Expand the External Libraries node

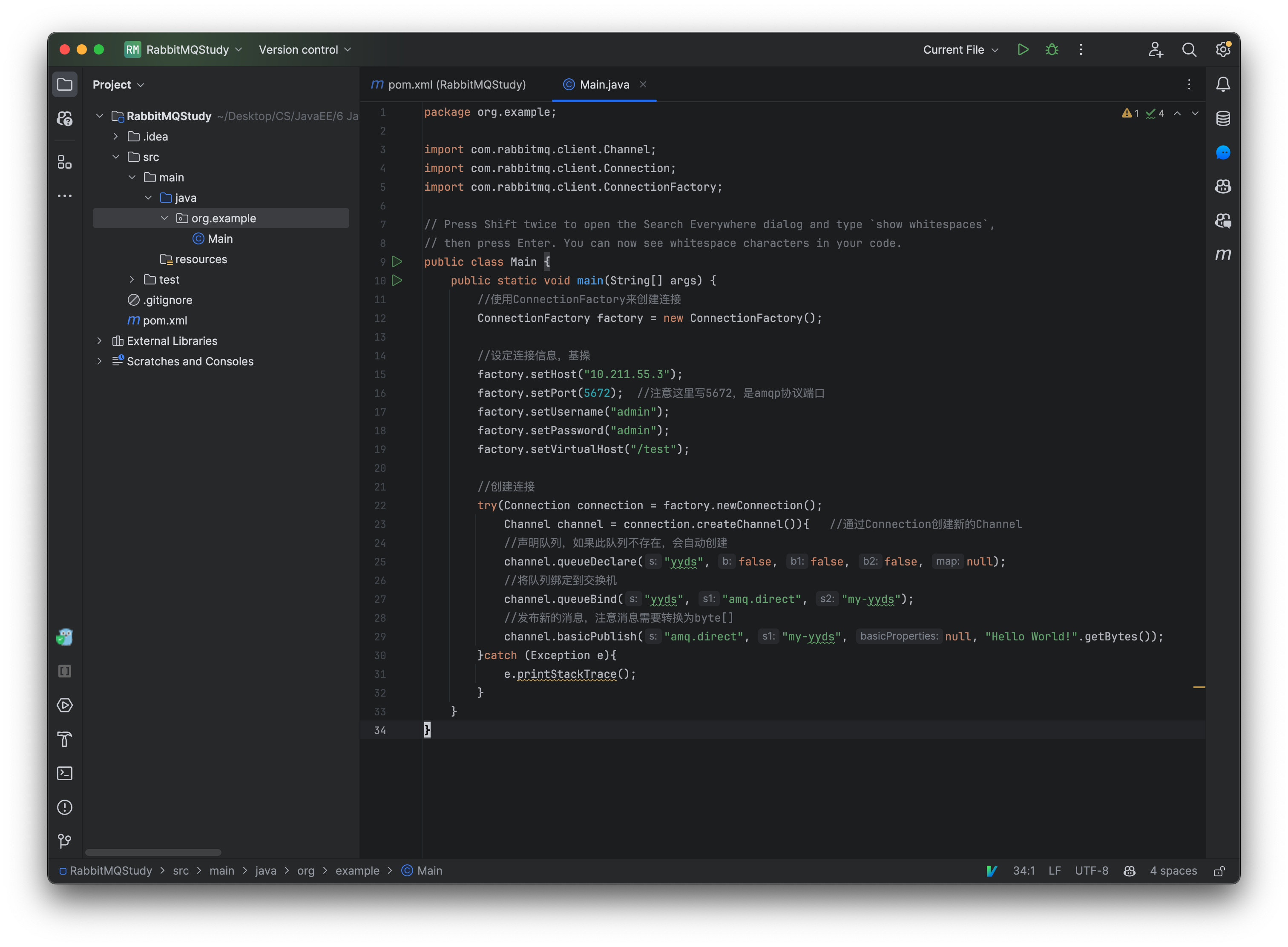click(99, 341)
